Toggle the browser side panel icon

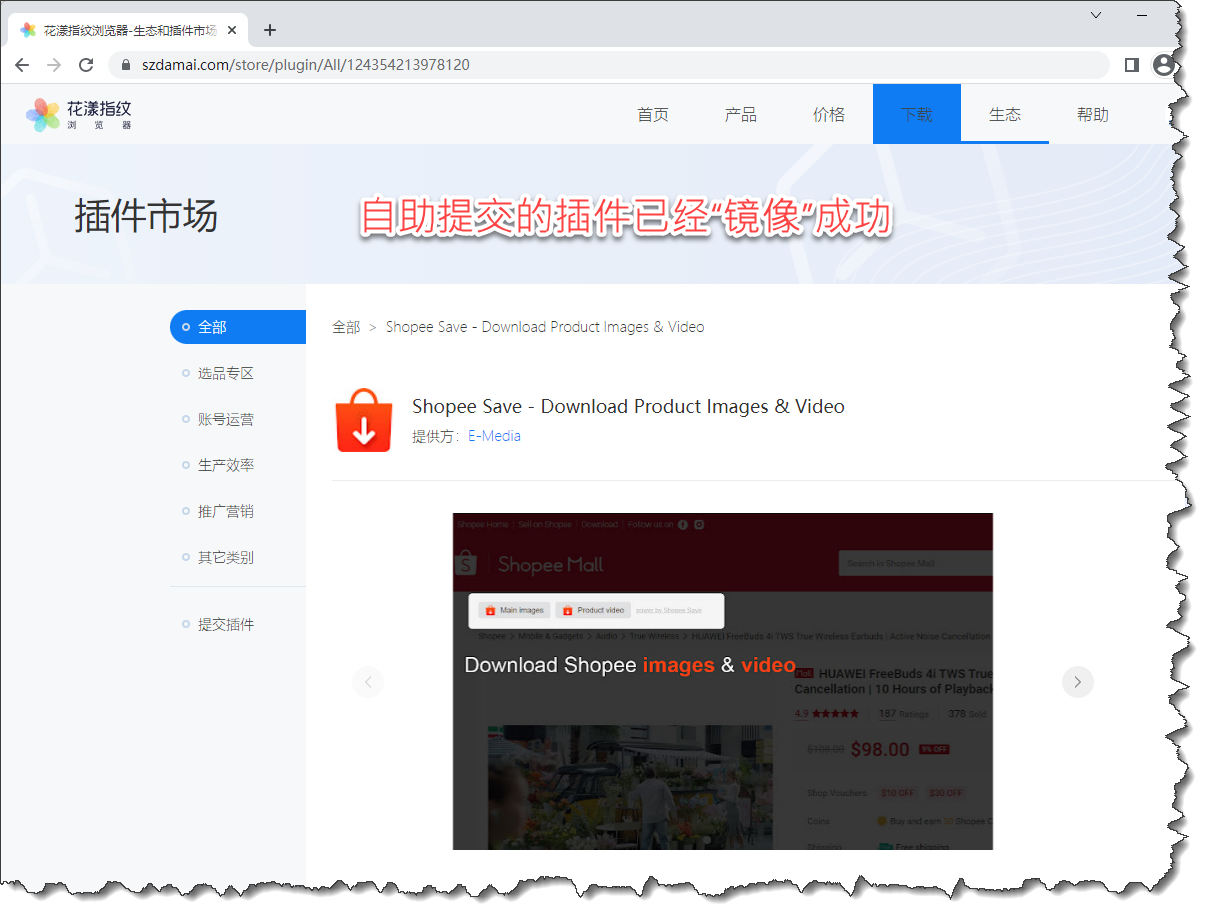click(x=1132, y=65)
